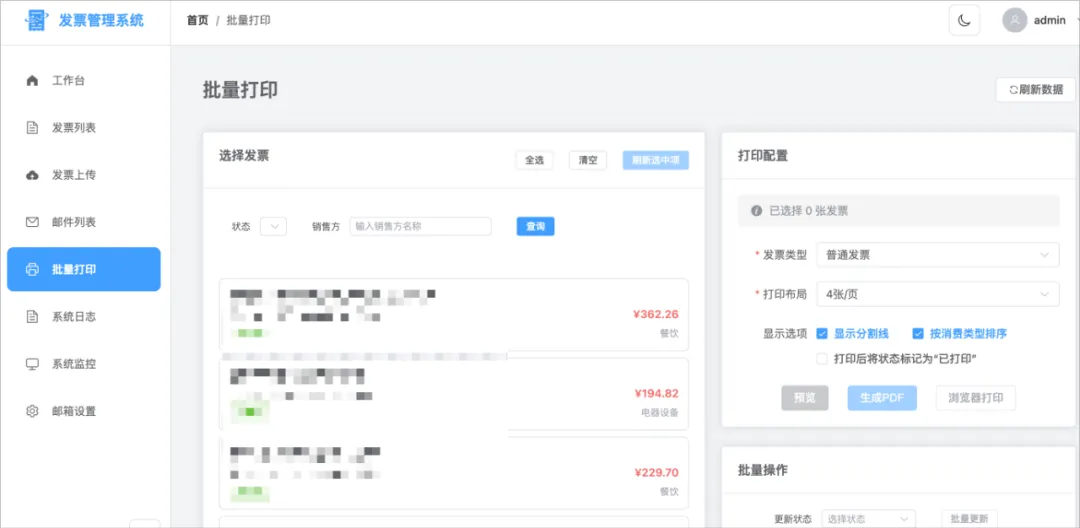The height and width of the screenshot is (528, 1080).
Task: Click the 清空 button
Action: (x=588, y=160)
